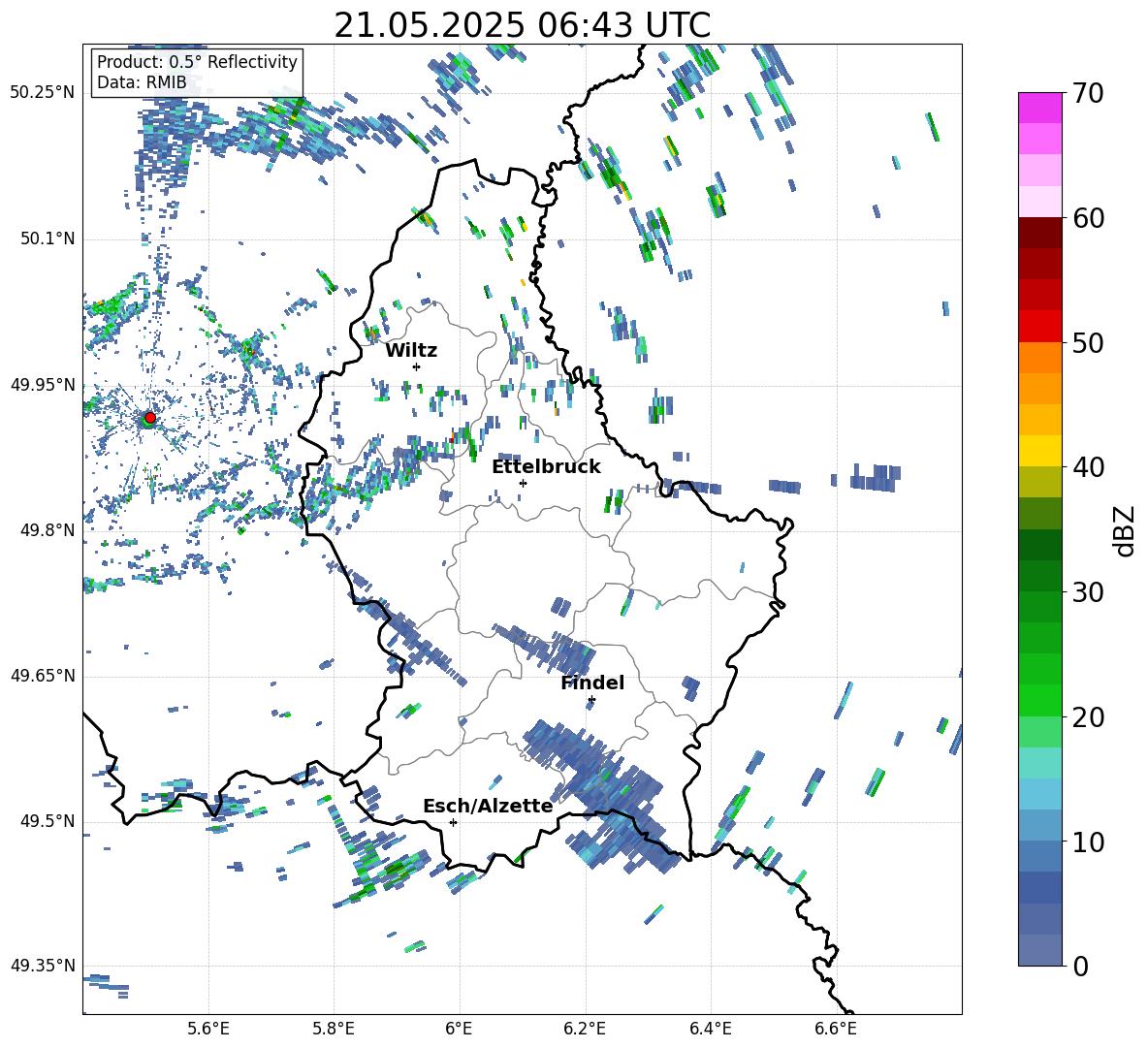Image resolution: width=1148 pixels, height=1048 pixels.
Task: Click the colorbar 20 tick label
Action: click(1089, 716)
